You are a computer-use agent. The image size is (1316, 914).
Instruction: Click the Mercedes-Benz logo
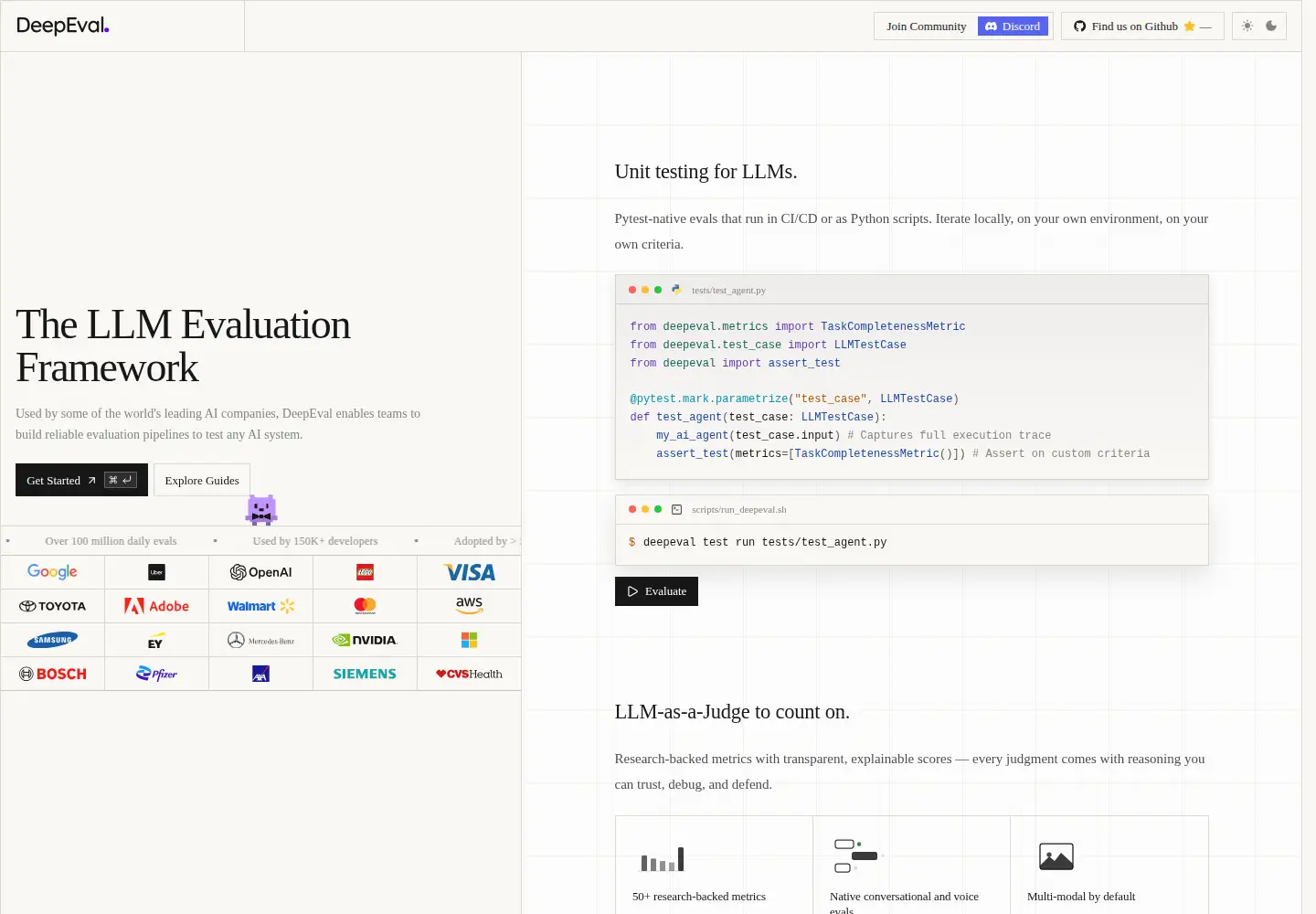click(260, 641)
